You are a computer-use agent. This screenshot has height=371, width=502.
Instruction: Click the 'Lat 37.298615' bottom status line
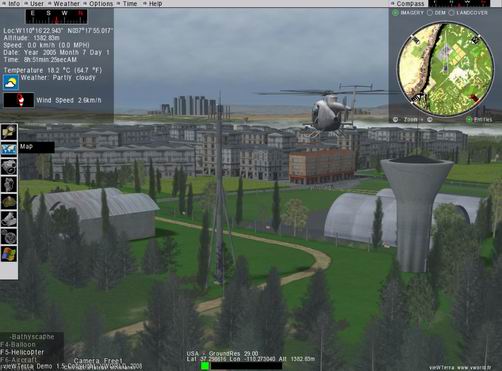[x=251, y=359]
